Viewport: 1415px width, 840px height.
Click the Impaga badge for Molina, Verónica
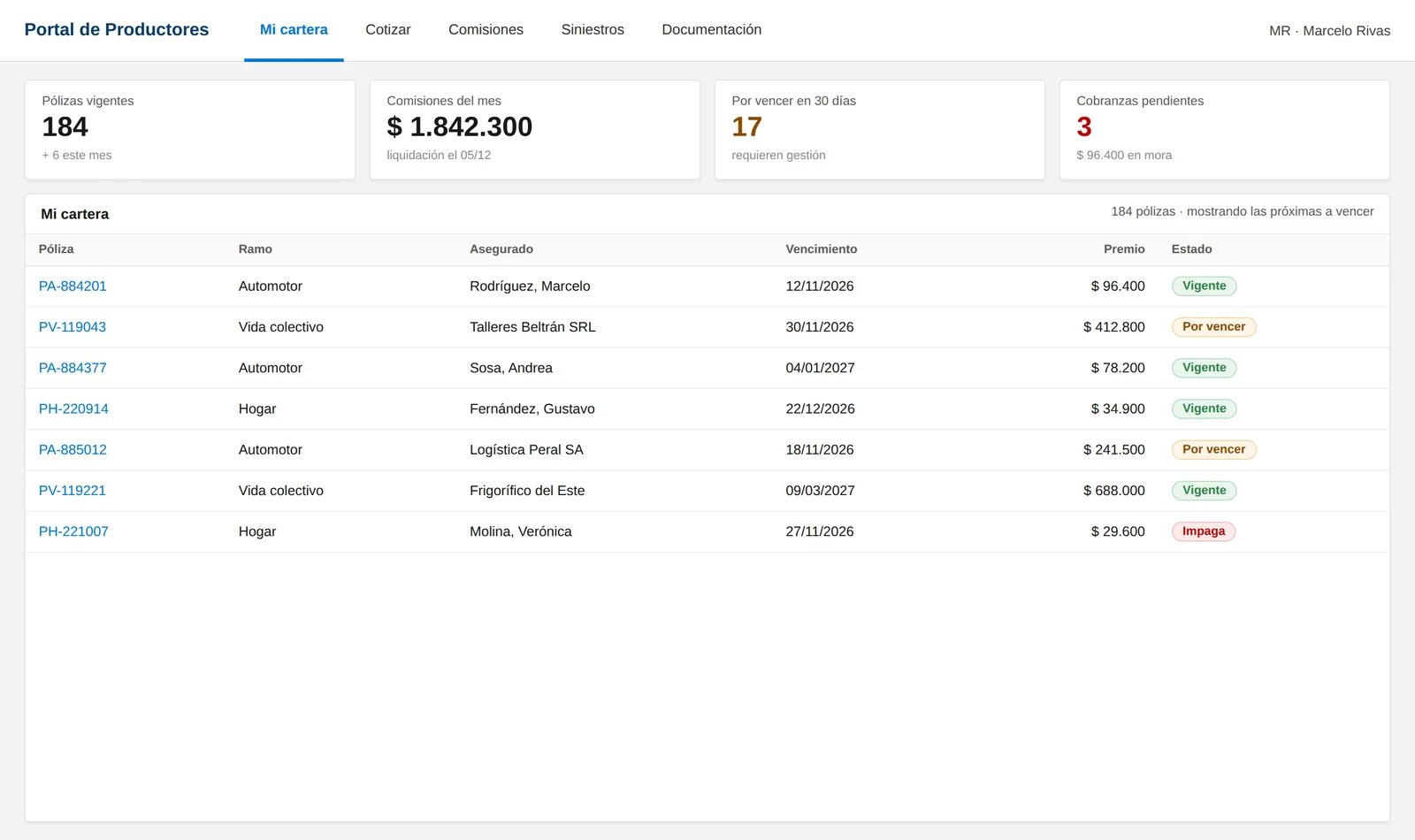click(1204, 531)
